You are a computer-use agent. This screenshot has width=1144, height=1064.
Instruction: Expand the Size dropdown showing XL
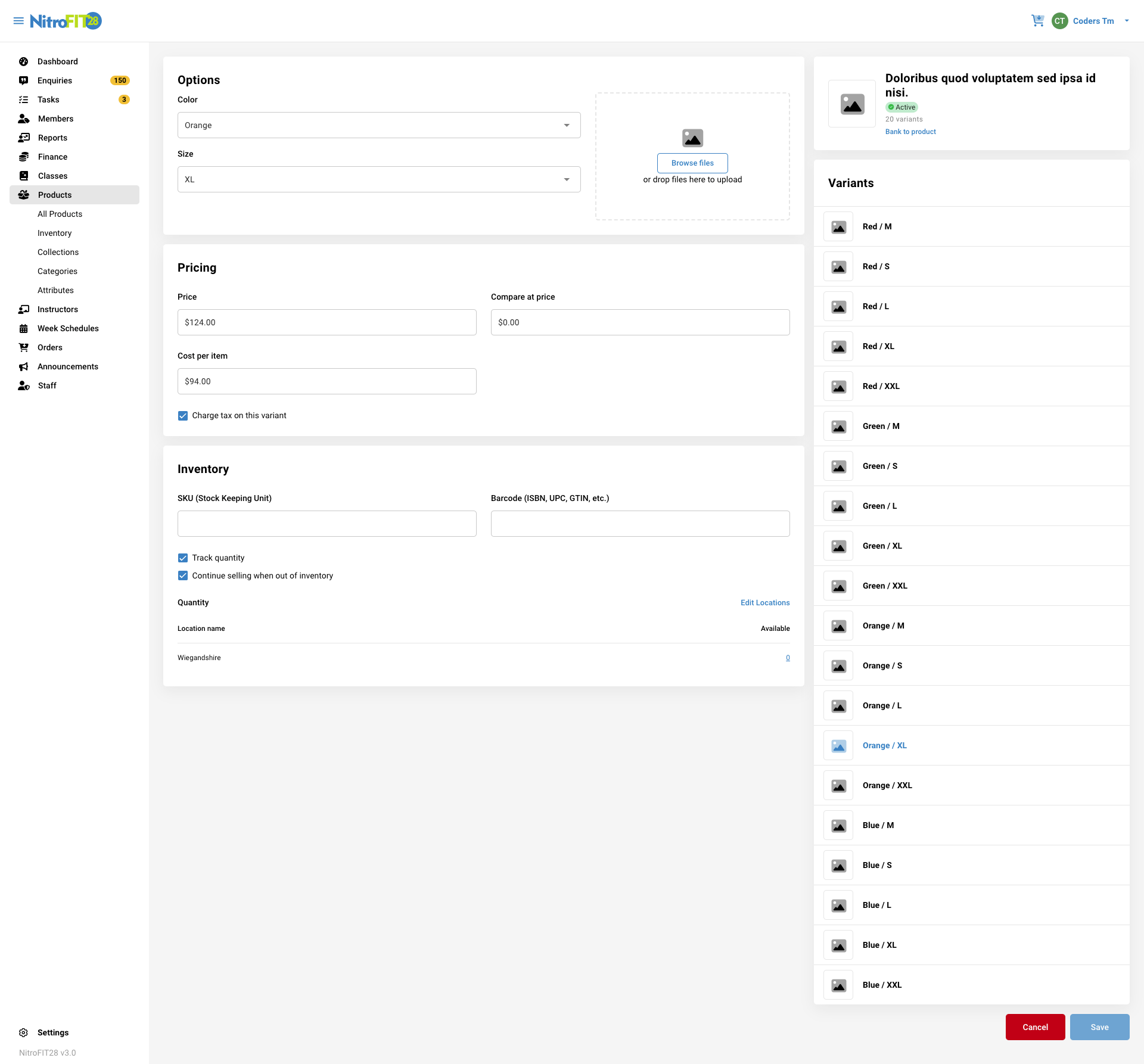click(379, 179)
